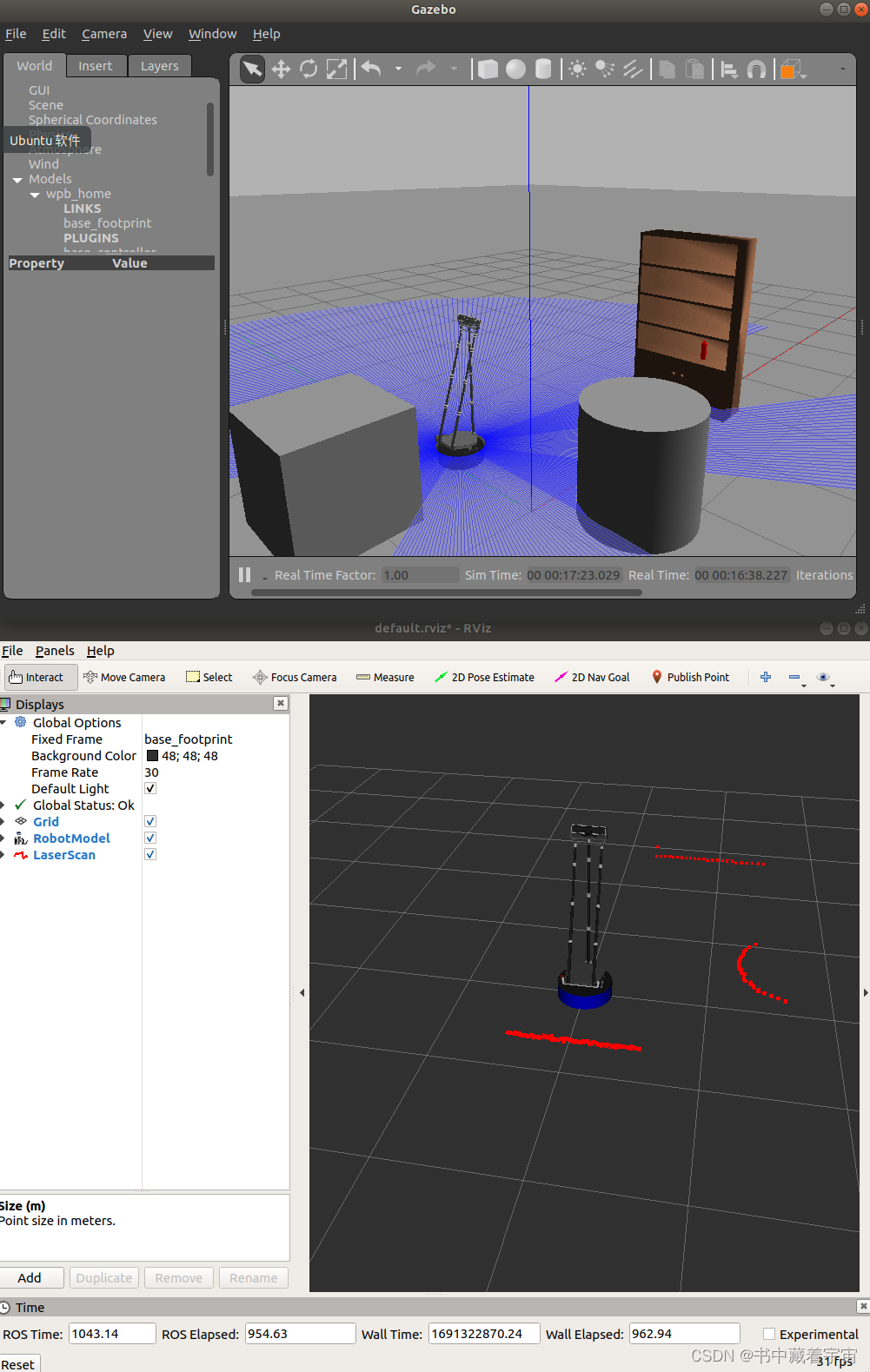870x1372 pixels.
Task: Select the Measure tool in RViz
Action: pos(385,678)
